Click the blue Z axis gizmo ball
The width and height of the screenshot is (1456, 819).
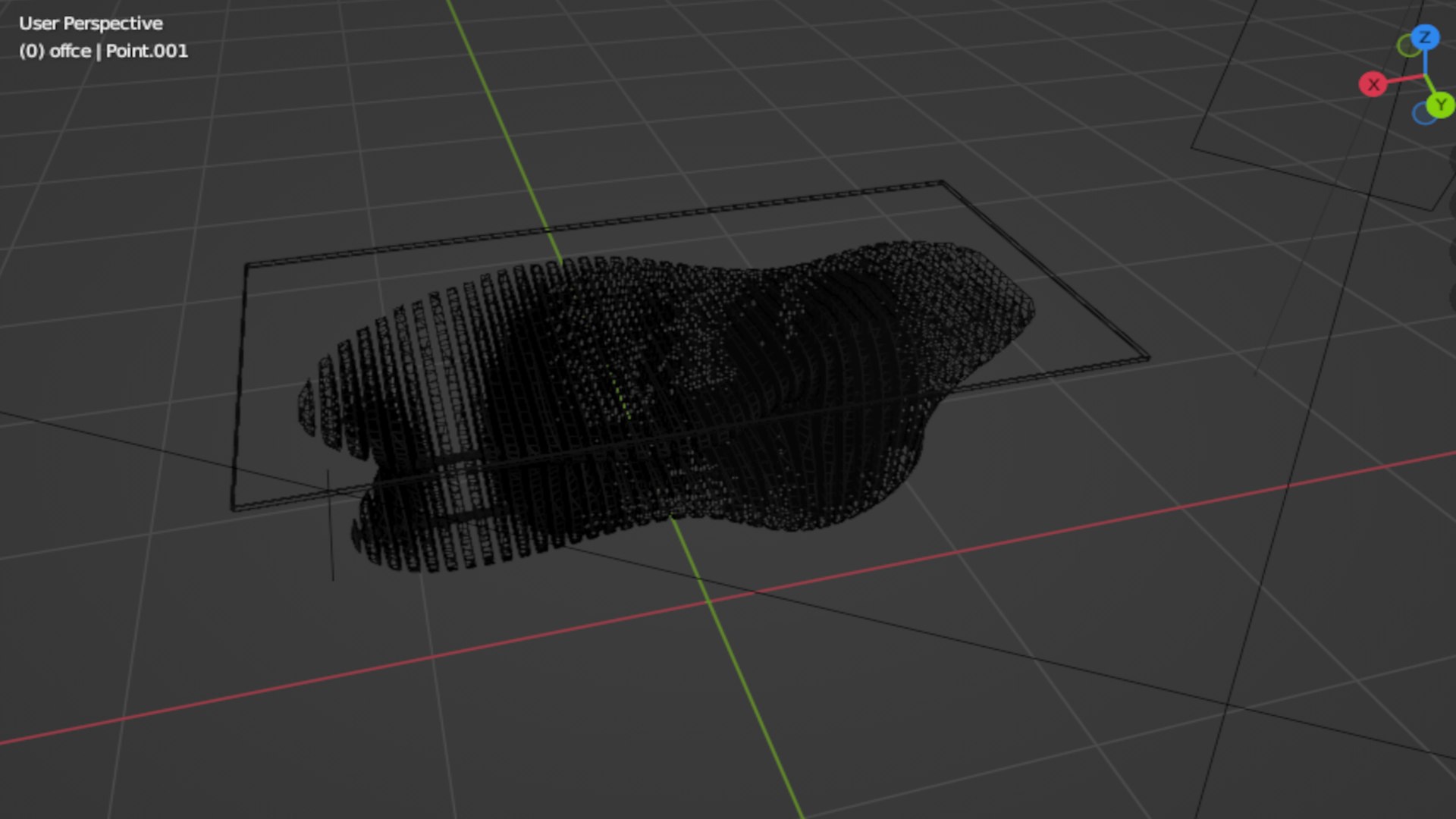[x=1425, y=37]
